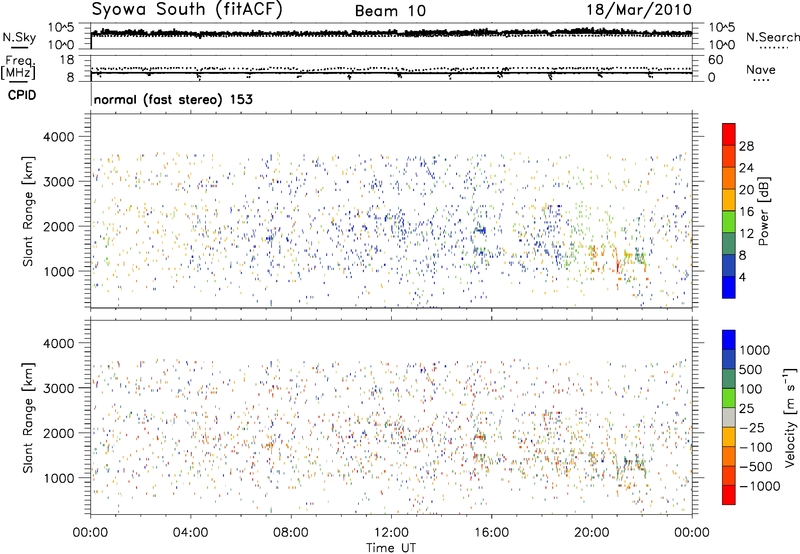Click the '12' Power color bar label
This screenshot has height=554, width=800.
(x=746, y=233)
